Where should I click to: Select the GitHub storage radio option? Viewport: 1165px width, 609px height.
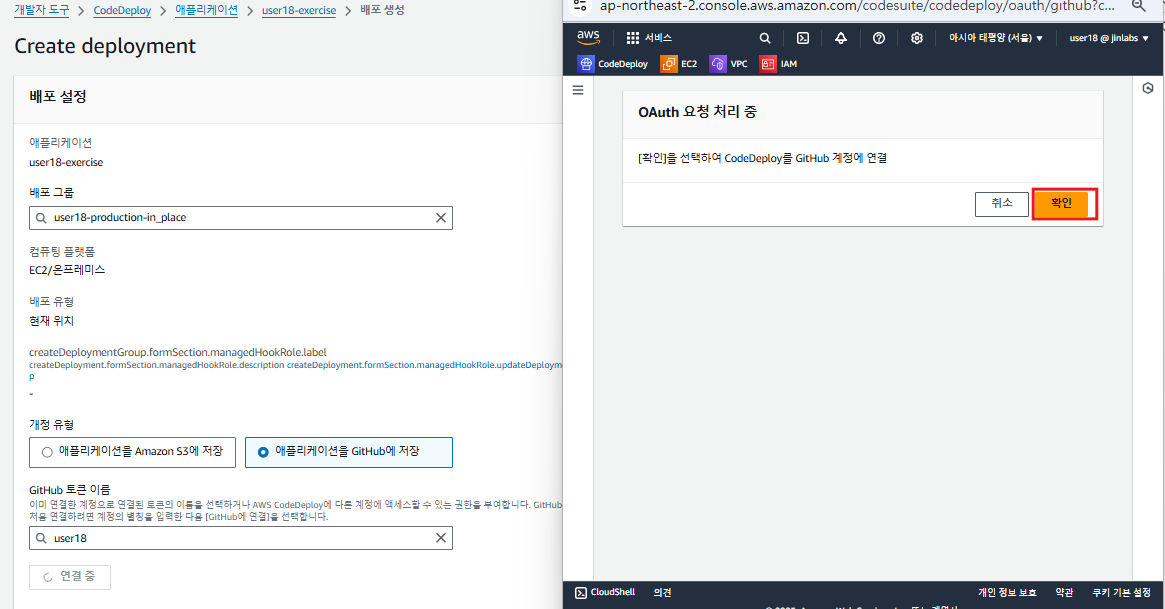263,452
